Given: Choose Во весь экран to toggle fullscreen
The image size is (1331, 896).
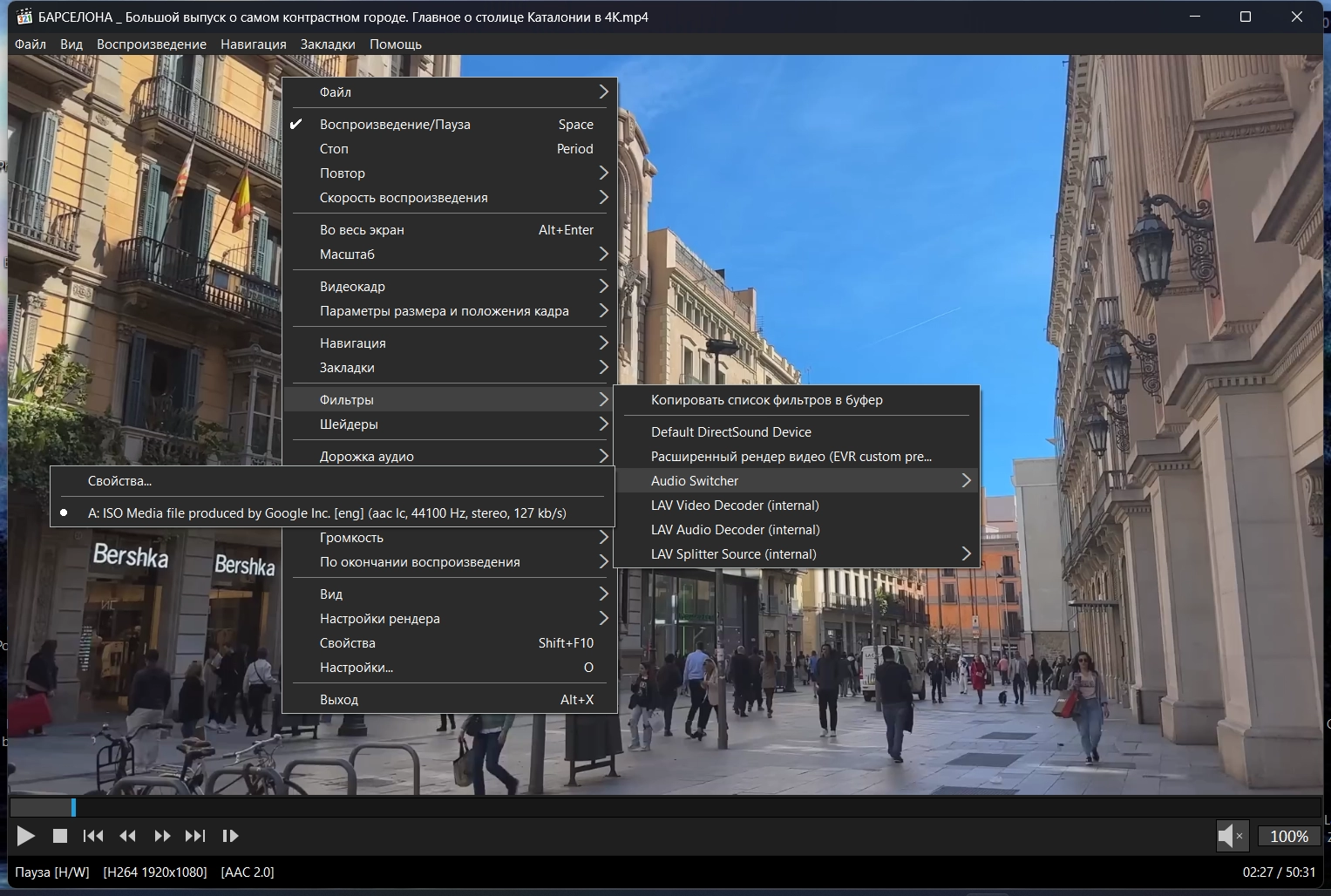Looking at the screenshot, I should click(x=362, y=230).
